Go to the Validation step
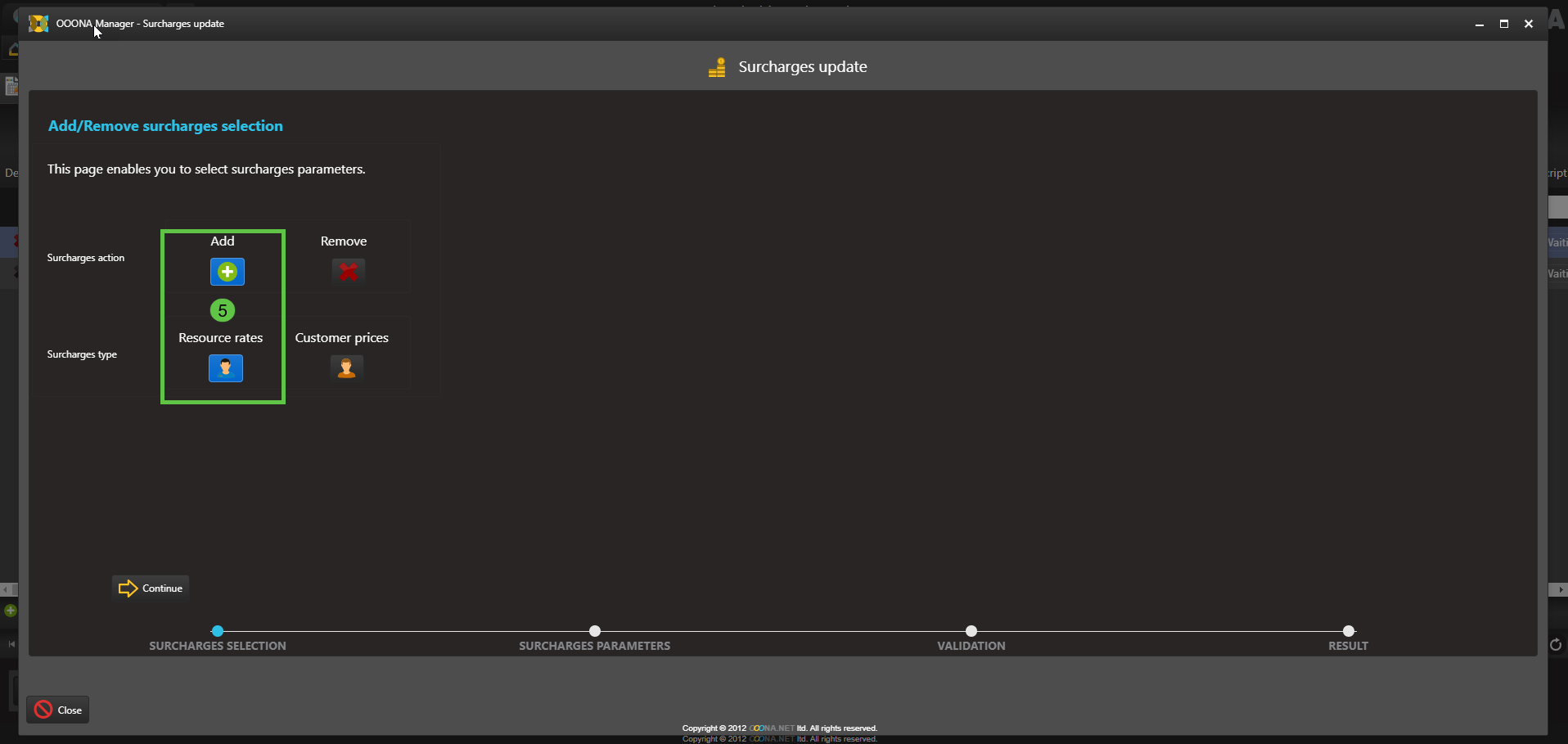The width and height of the screenshot is (1568, 744). (971, 631)
